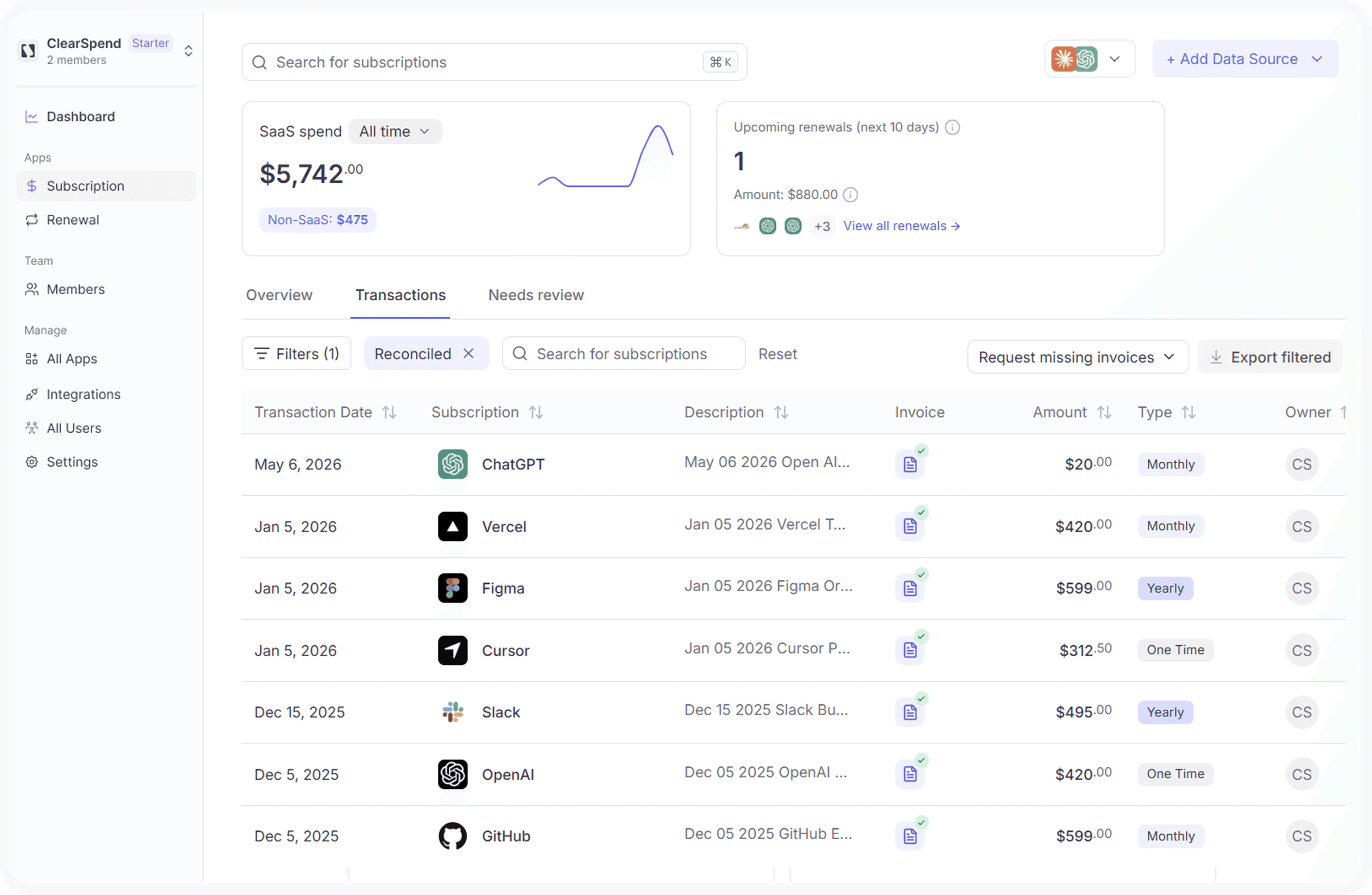This screenshot has width=1372, height=895.
Task: Click the Starter plan badge
Action: [151, 43]
